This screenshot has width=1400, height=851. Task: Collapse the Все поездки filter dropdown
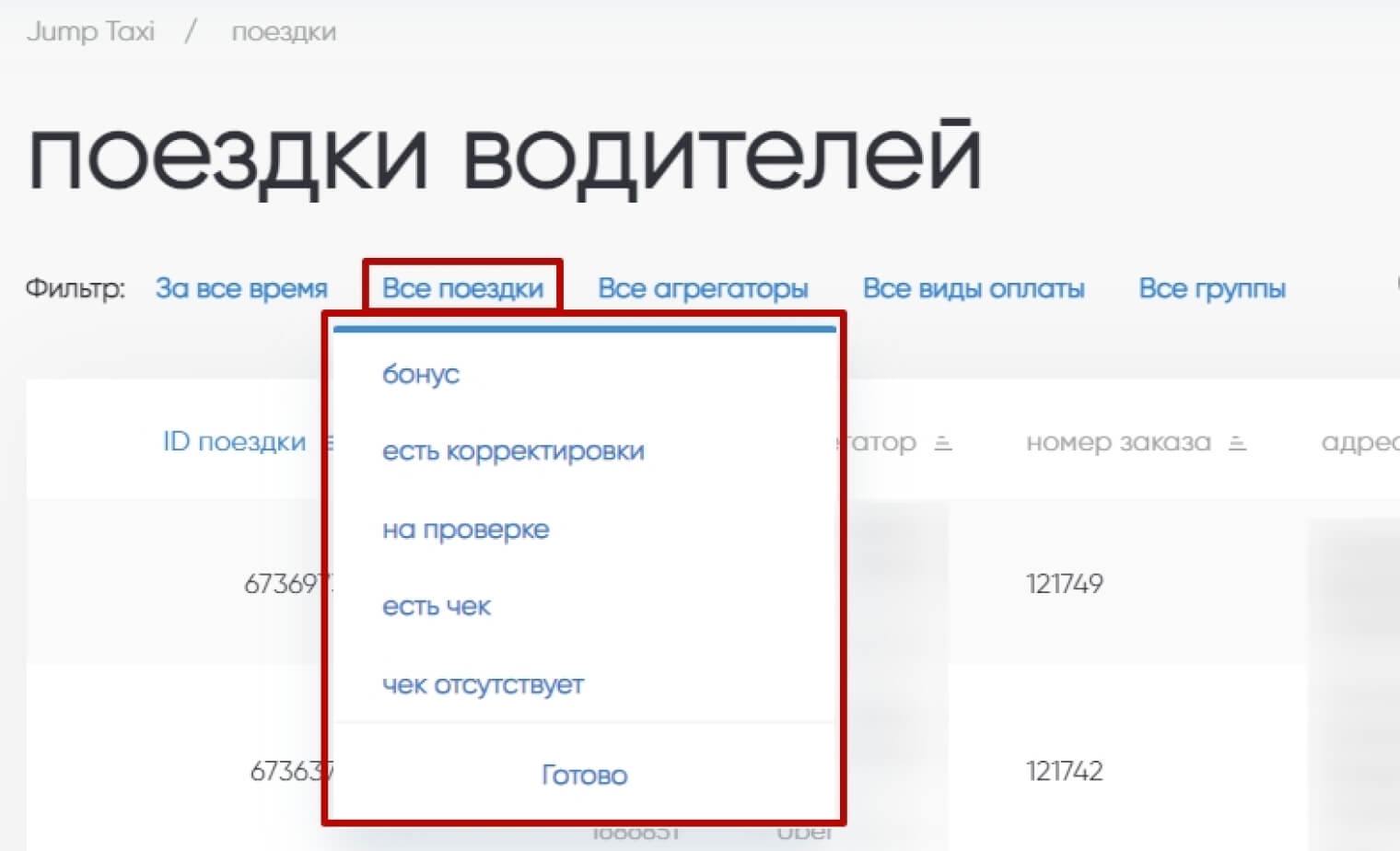[462, 288]
